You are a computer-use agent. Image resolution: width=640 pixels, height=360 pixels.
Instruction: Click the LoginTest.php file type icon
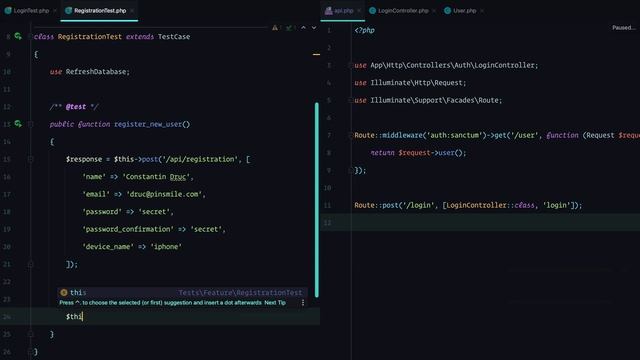(x=8, y=11)
